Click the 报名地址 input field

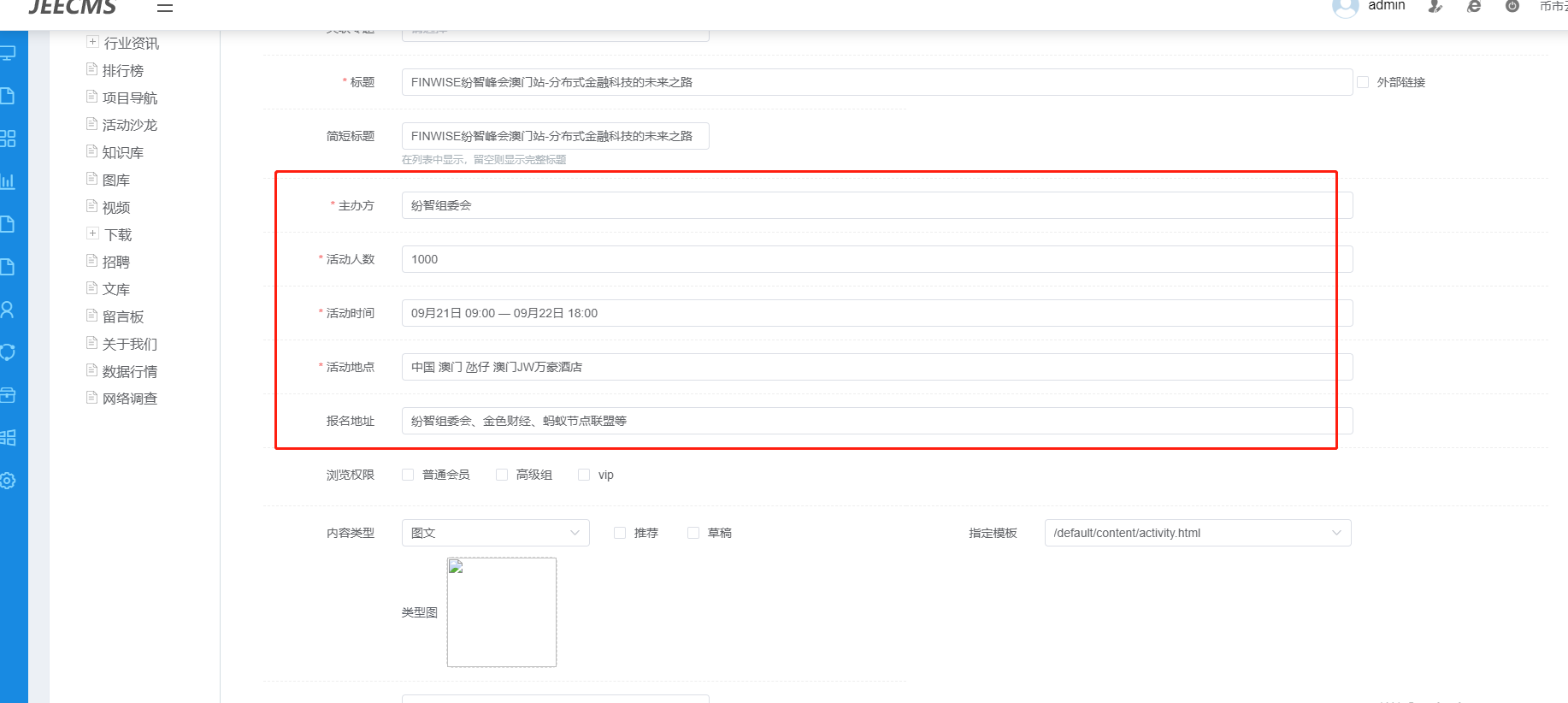point(877,421)
